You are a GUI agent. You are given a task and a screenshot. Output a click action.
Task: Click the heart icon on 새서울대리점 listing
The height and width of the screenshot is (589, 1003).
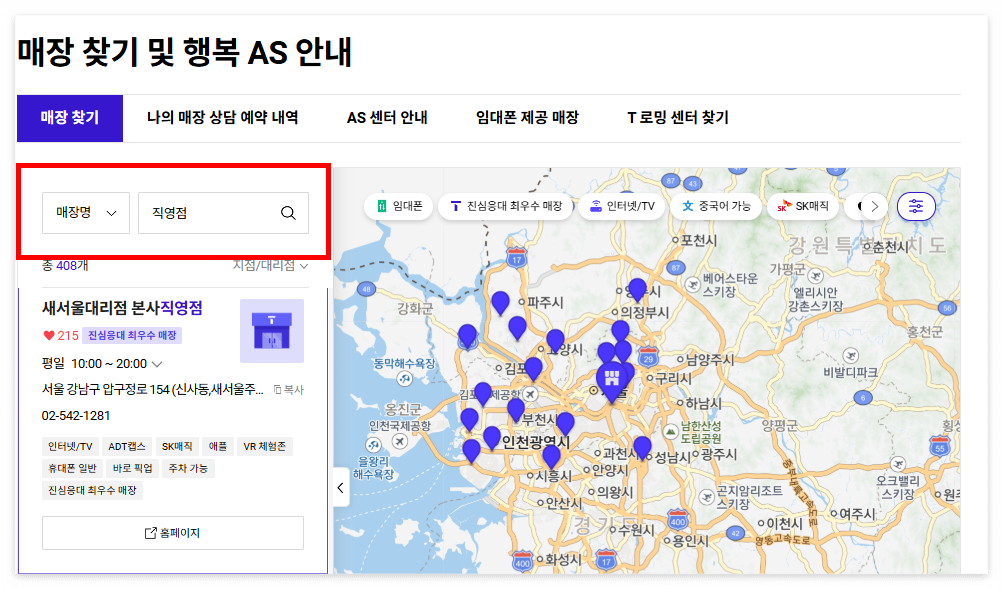click(48, 334)
